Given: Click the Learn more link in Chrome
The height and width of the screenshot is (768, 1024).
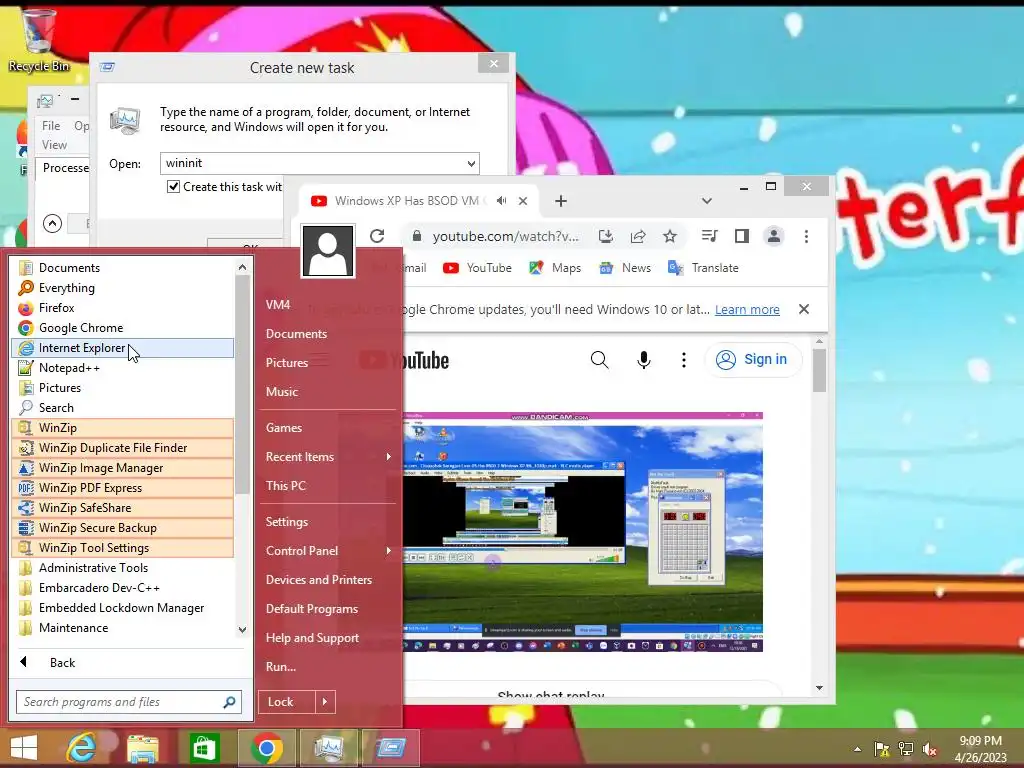Looking at the screenshot, I should [747, 310].
